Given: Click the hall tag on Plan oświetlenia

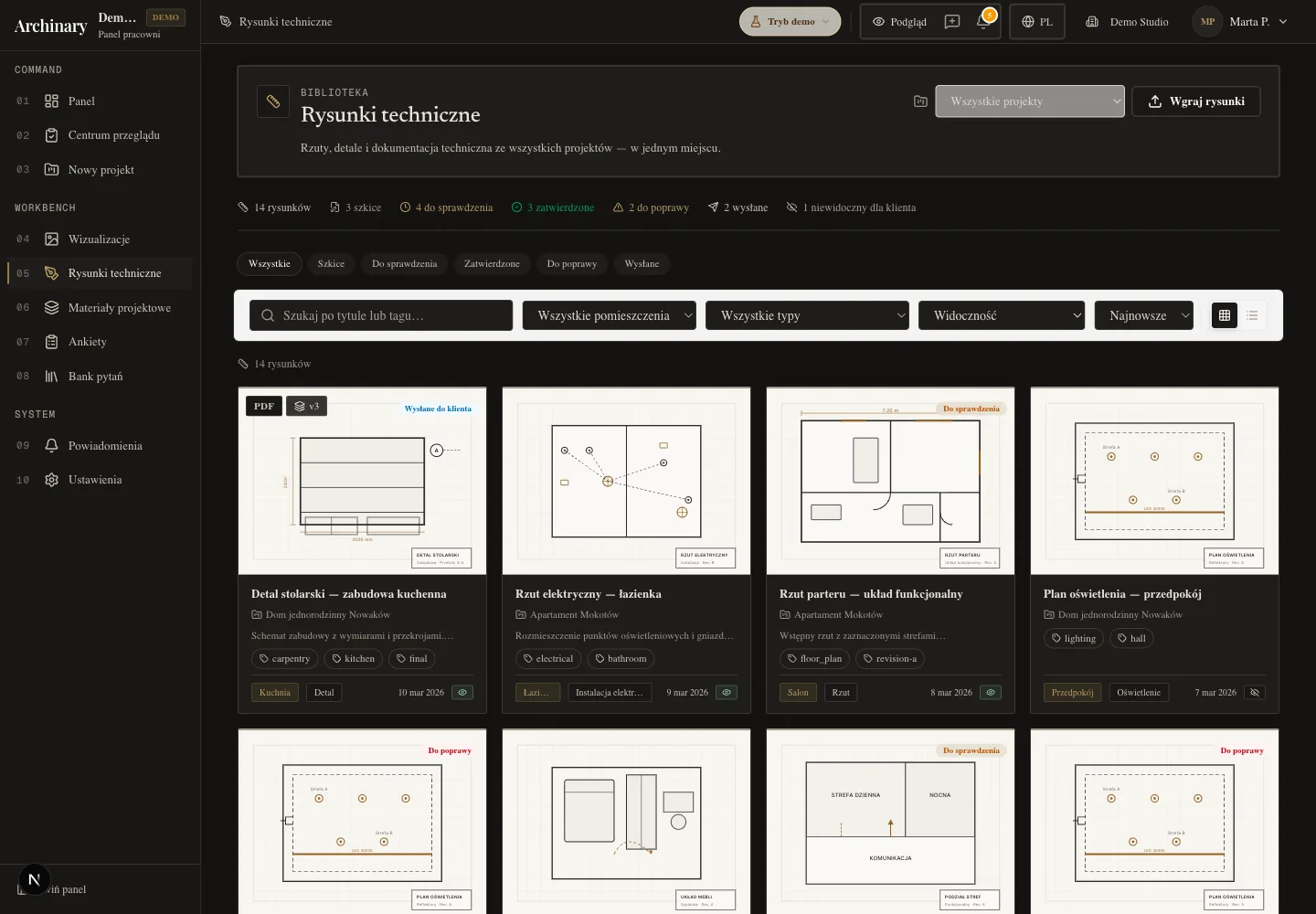Looking at the screenshot, I should (1131, 639).
